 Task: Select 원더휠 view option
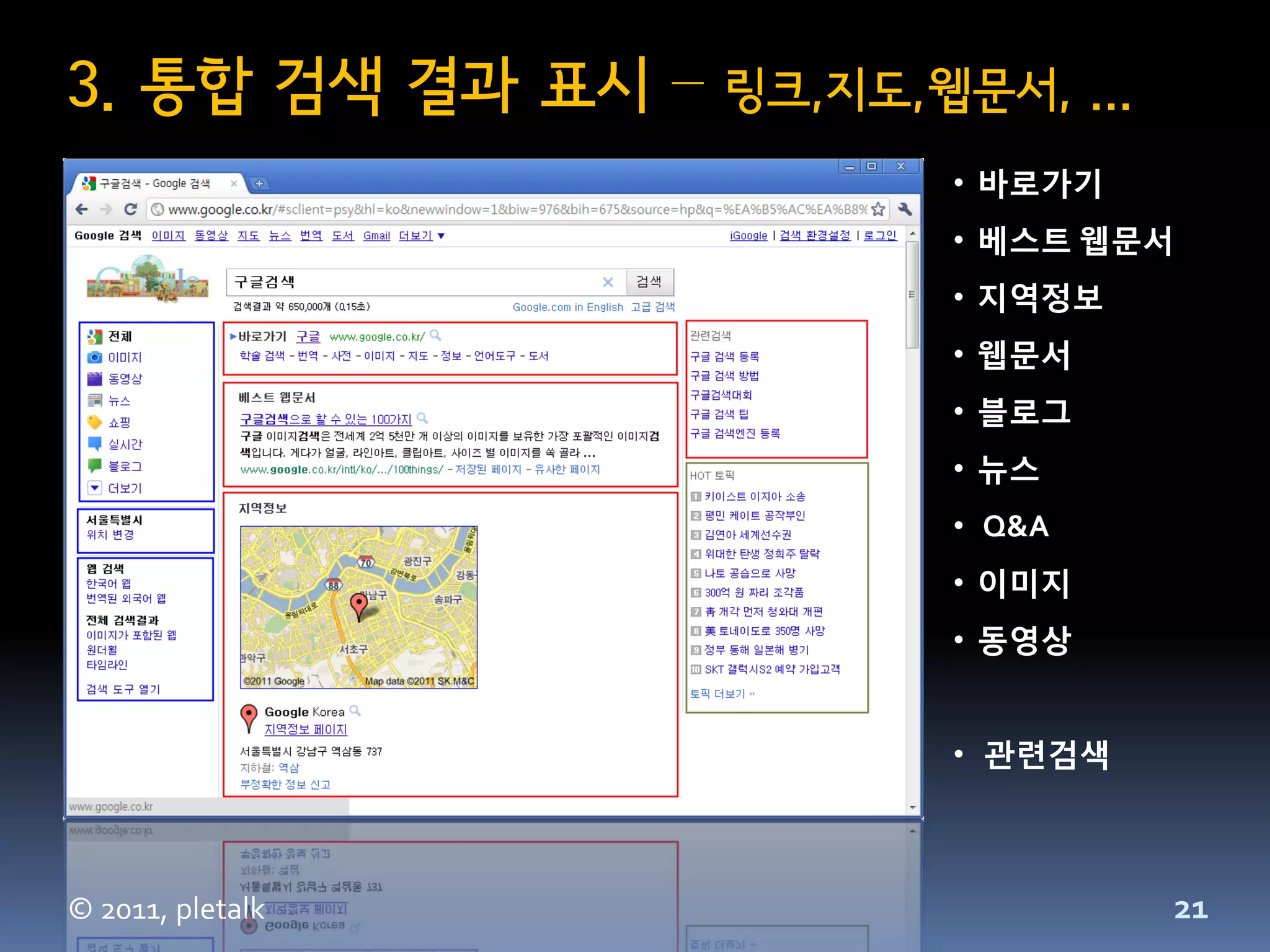tap(102, 650)
